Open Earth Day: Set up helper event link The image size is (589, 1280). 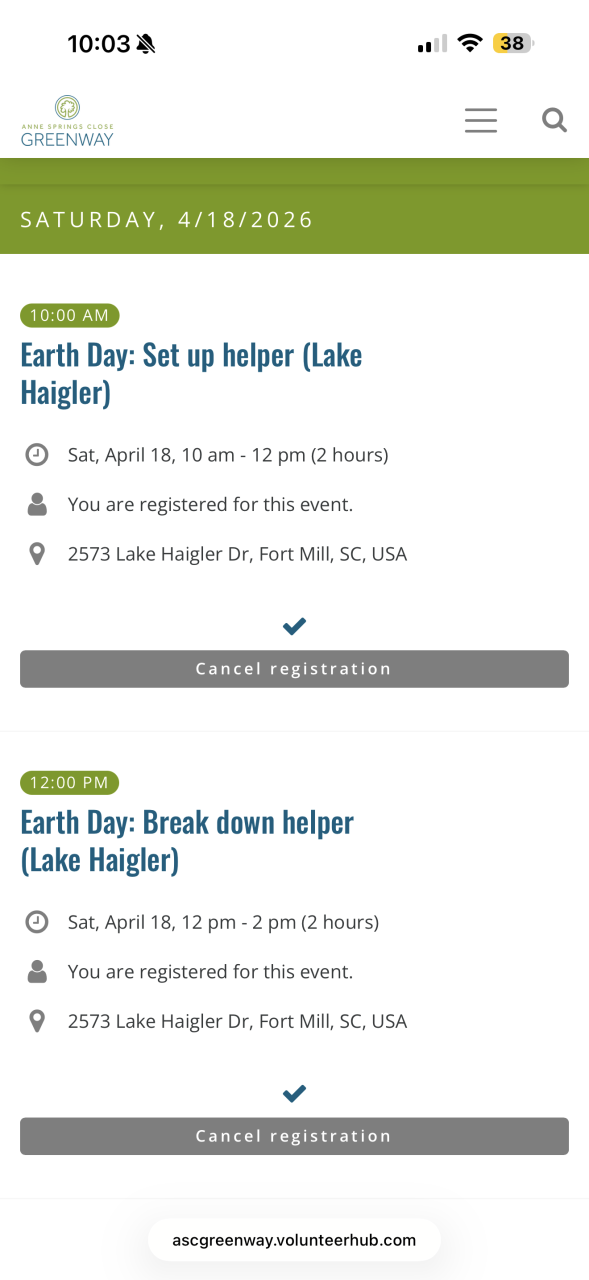tap(191, 373)
